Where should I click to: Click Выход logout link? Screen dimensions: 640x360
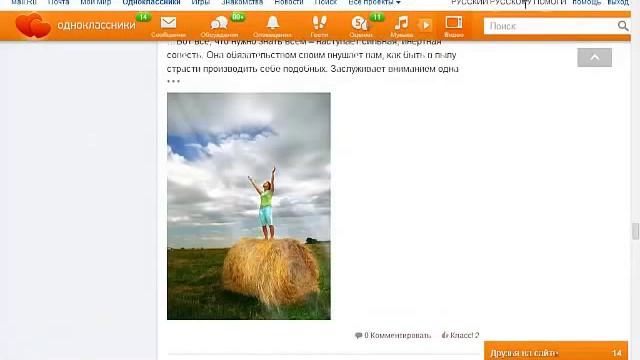pyautogui.click(x=618, y=2)
